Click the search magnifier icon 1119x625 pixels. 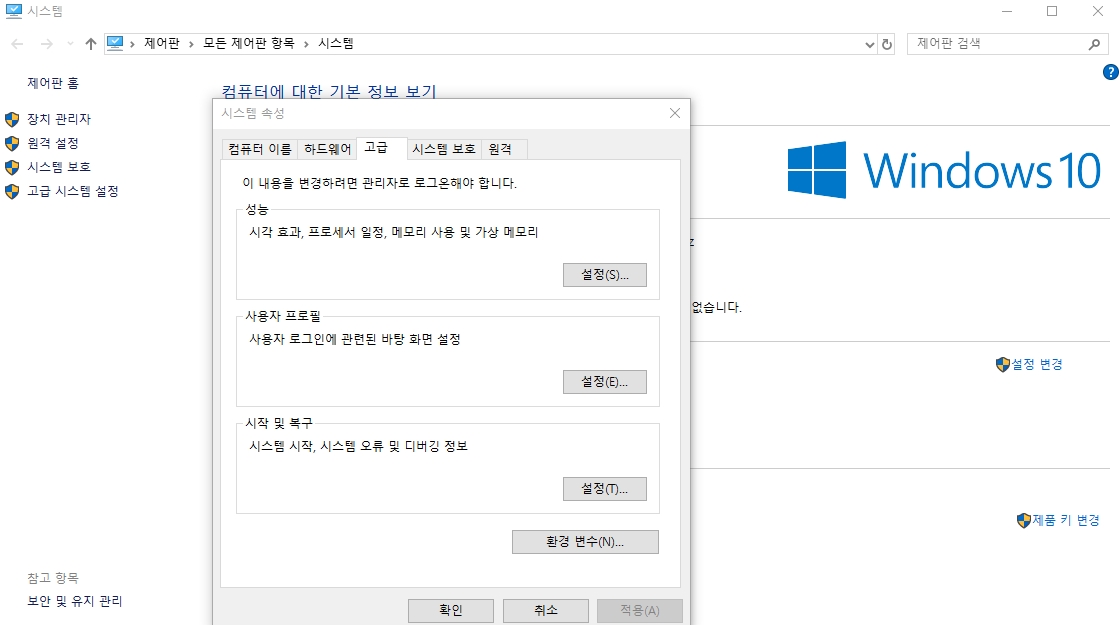click(x=1094, y=44)
